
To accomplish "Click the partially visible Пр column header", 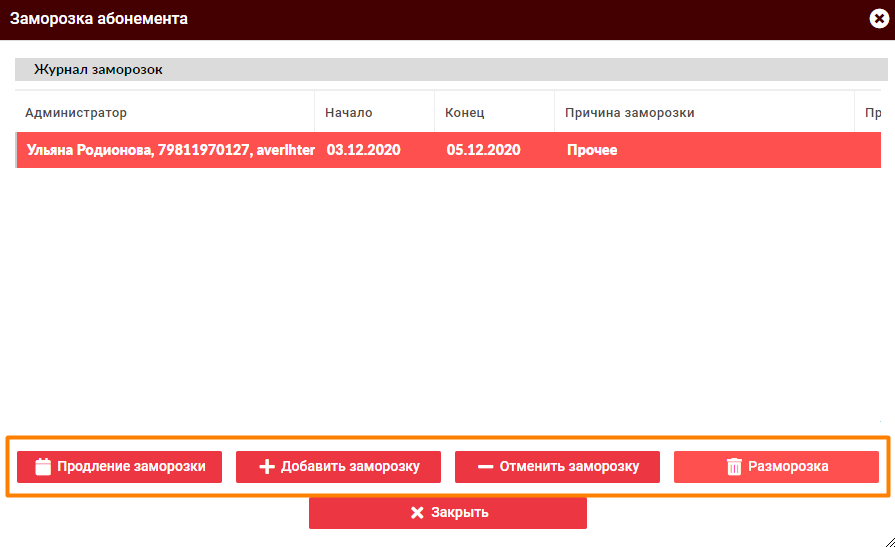I will pos(872,113).
